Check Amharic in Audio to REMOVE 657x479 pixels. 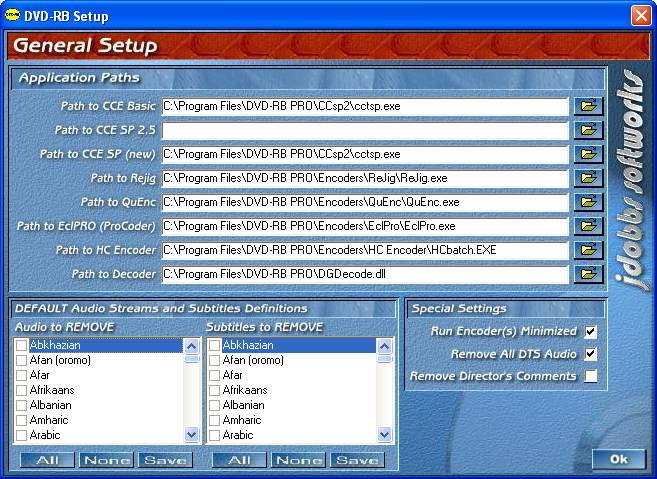pyautogui.click(x=21, y=420)
